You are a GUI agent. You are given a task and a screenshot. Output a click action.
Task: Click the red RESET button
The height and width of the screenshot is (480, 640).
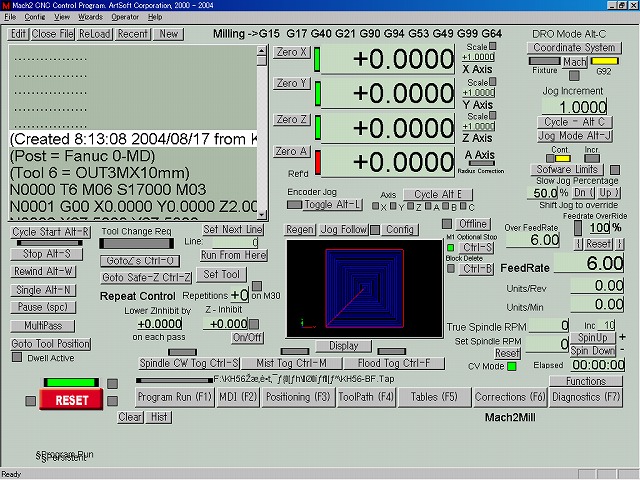[71, 400]
